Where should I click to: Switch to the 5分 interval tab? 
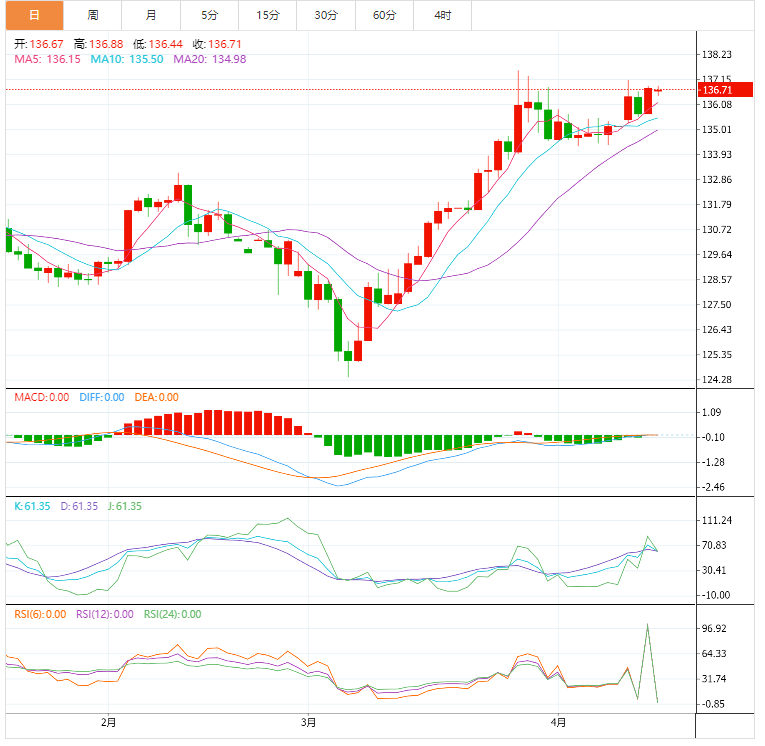[x=209, y=15]
